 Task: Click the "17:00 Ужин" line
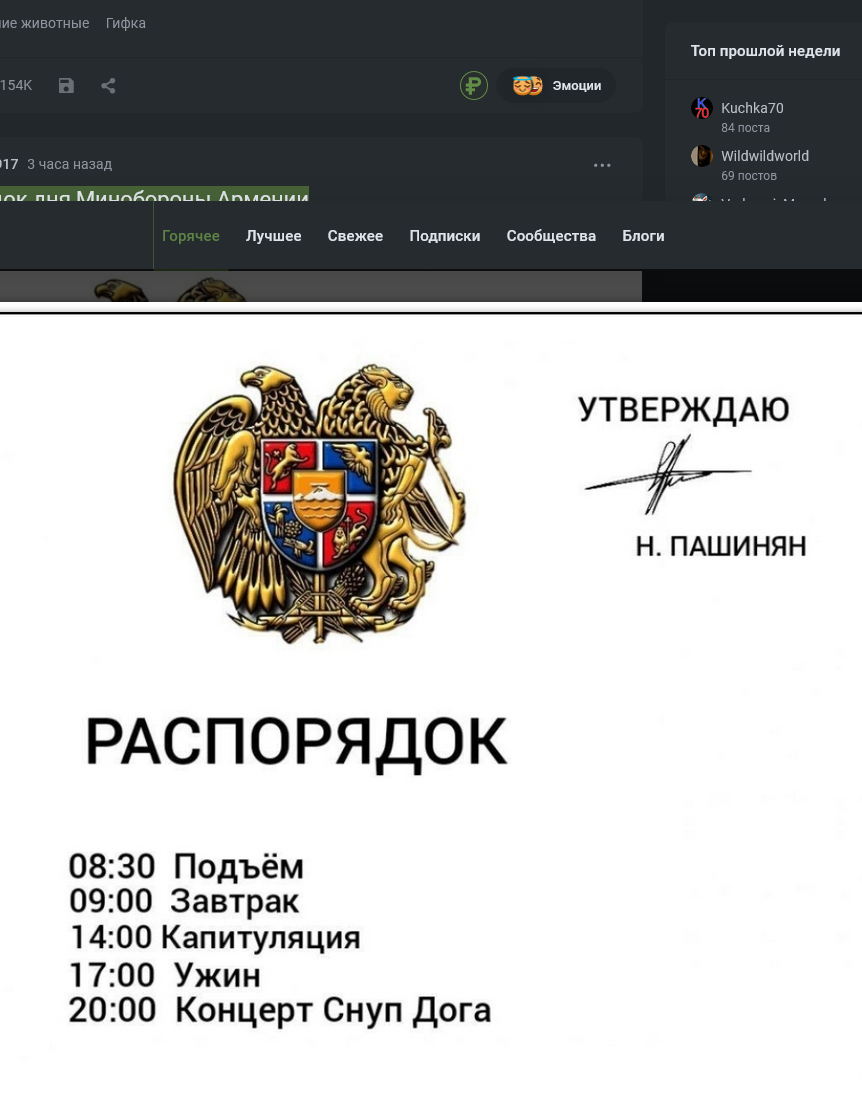[x=165, y=974]
